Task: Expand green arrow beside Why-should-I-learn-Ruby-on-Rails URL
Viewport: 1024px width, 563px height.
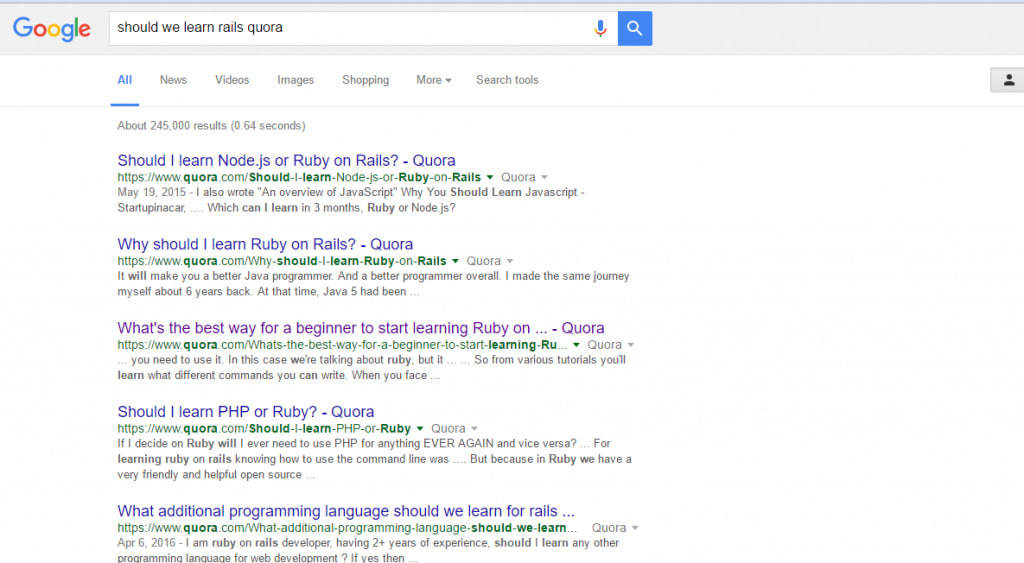Action: point(455,261)
